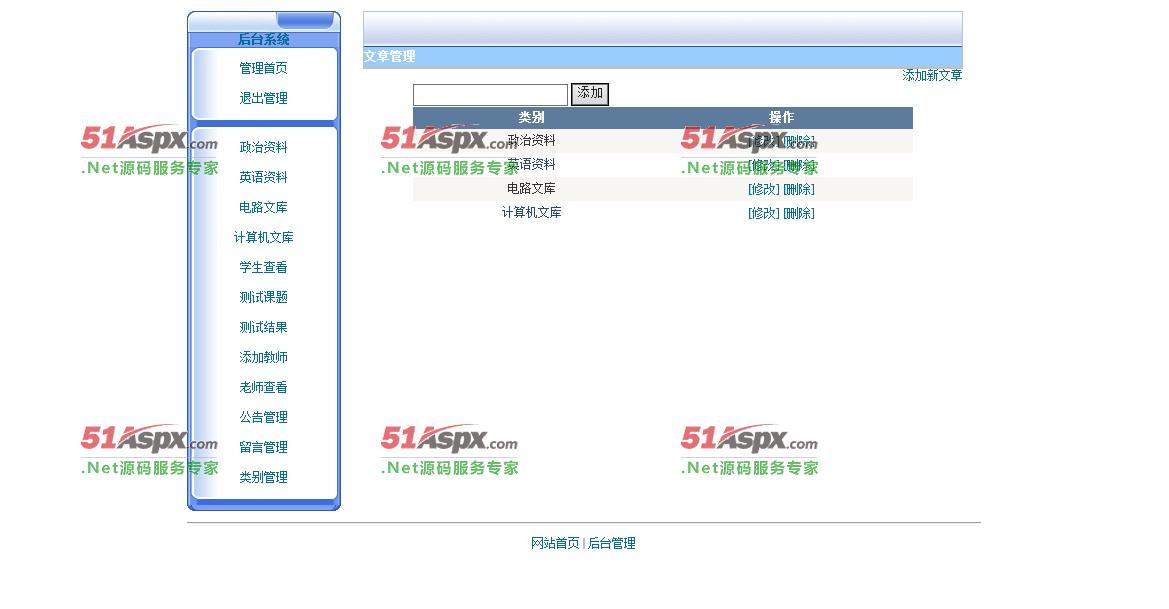The width and height of the screenshot is (1169, 609).
Task: Open 类别管理 page
Action: click(263, 477)
